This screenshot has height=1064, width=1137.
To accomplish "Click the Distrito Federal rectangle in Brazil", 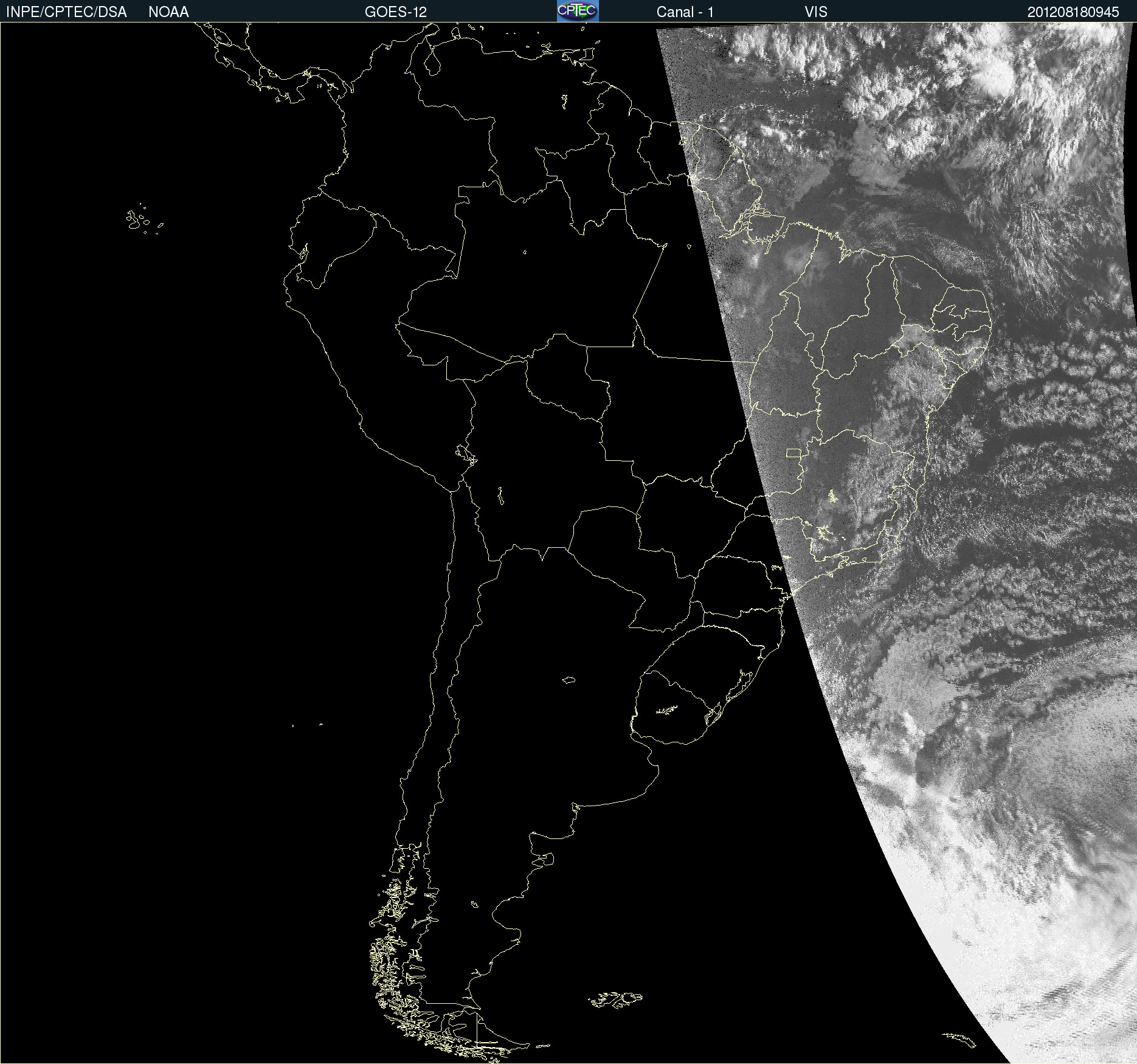I will [x=794, y=453].
